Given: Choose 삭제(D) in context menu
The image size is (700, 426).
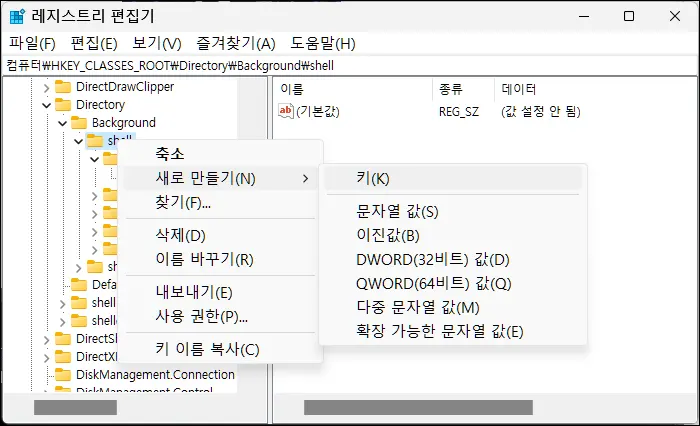Looking at the screenshot, I should (221, 235).
